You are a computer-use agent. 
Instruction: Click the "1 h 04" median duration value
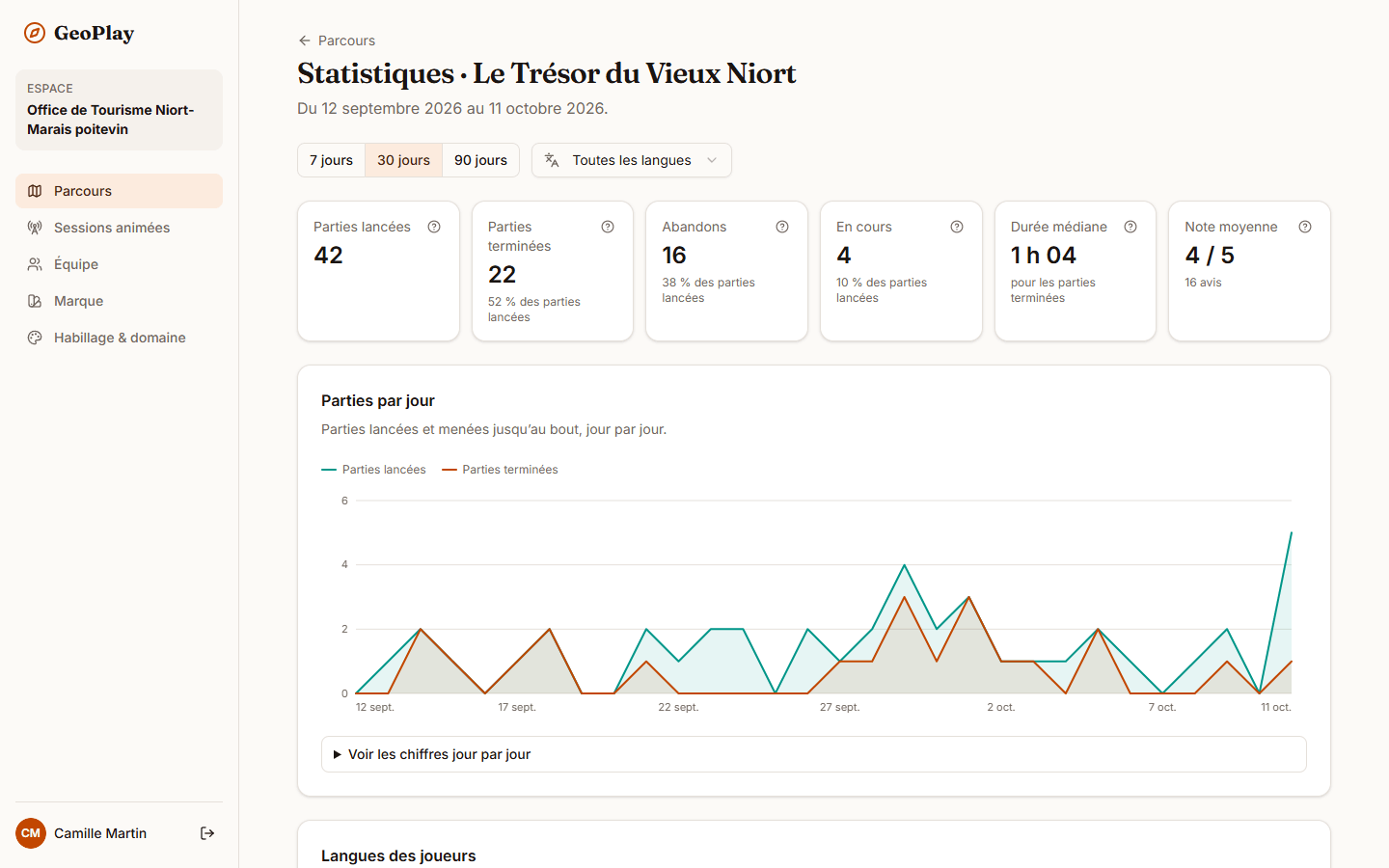(1044, 255)
